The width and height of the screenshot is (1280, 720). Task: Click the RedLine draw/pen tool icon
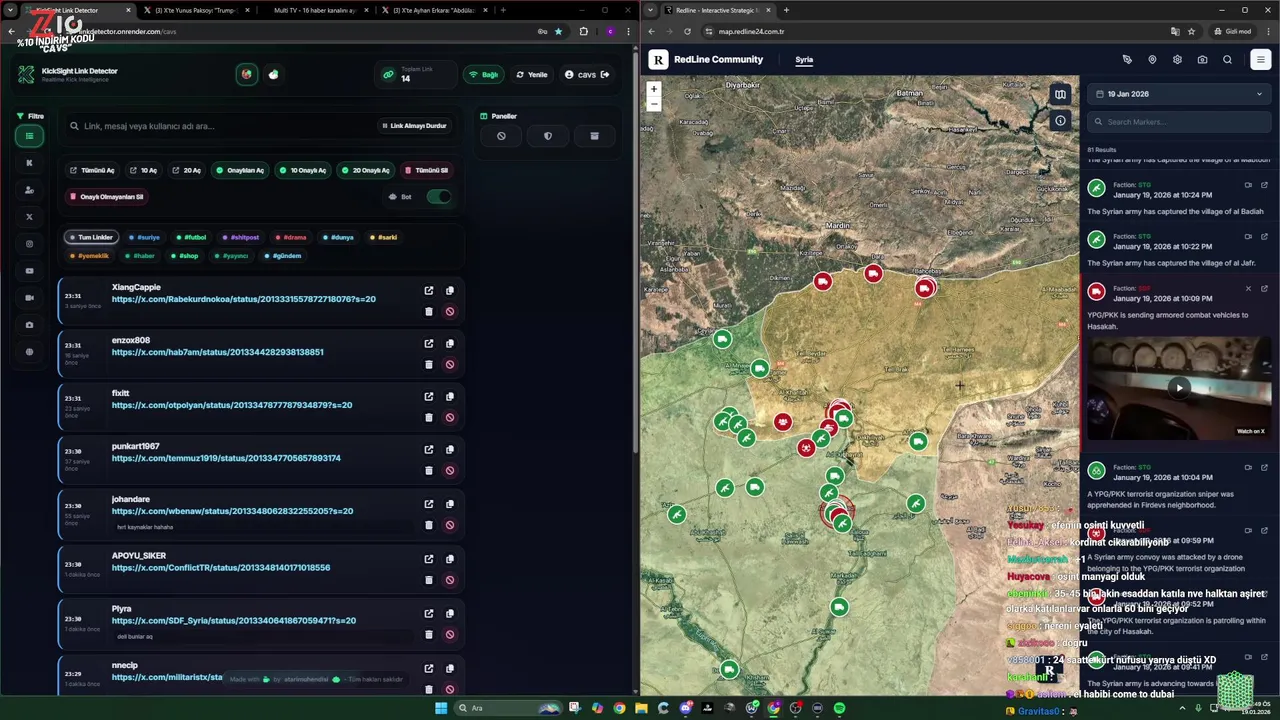click(1127, 60)
